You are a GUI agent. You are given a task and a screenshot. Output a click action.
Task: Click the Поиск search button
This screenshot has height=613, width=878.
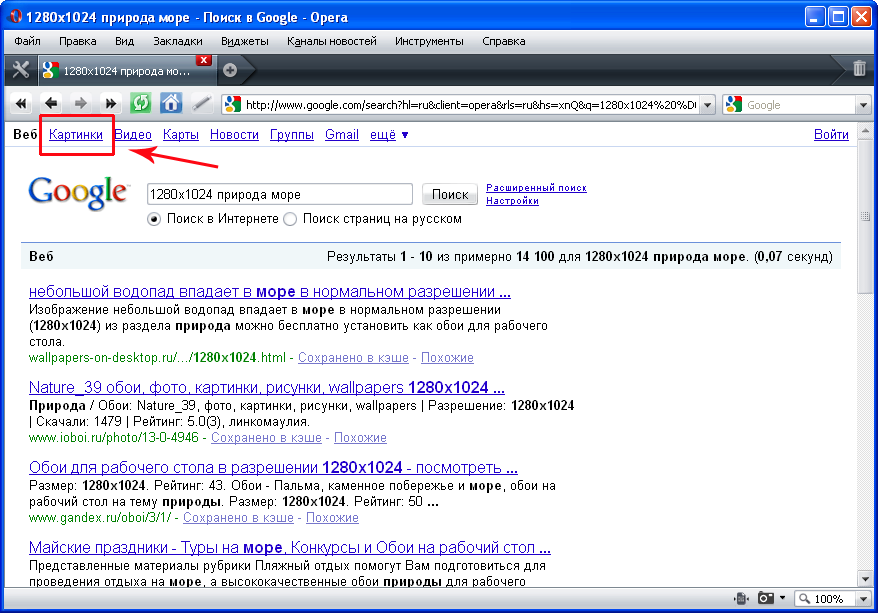point(450,194)
